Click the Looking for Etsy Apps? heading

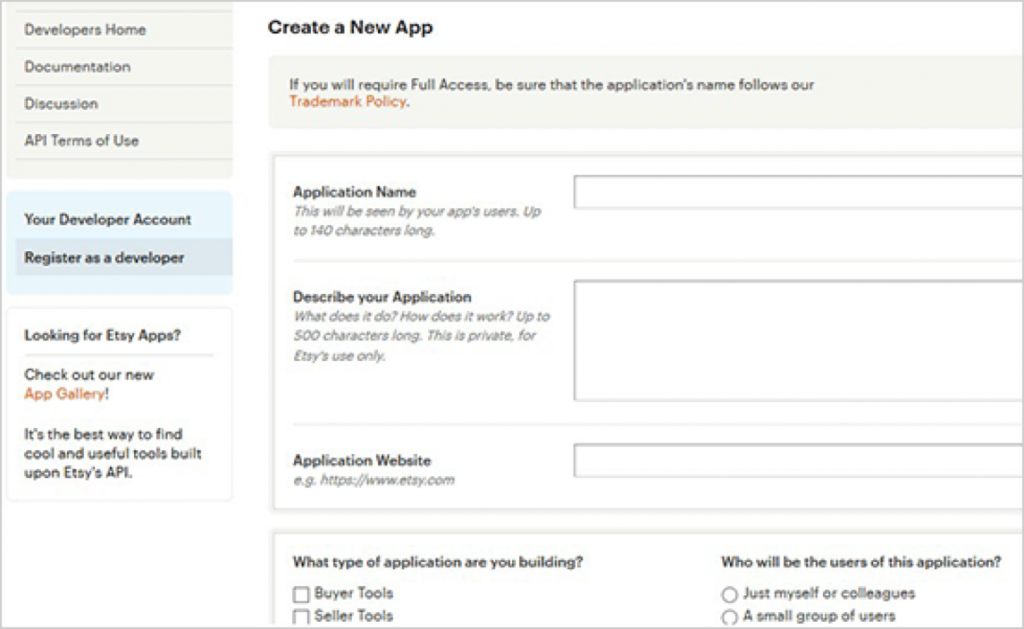(103, 335)
